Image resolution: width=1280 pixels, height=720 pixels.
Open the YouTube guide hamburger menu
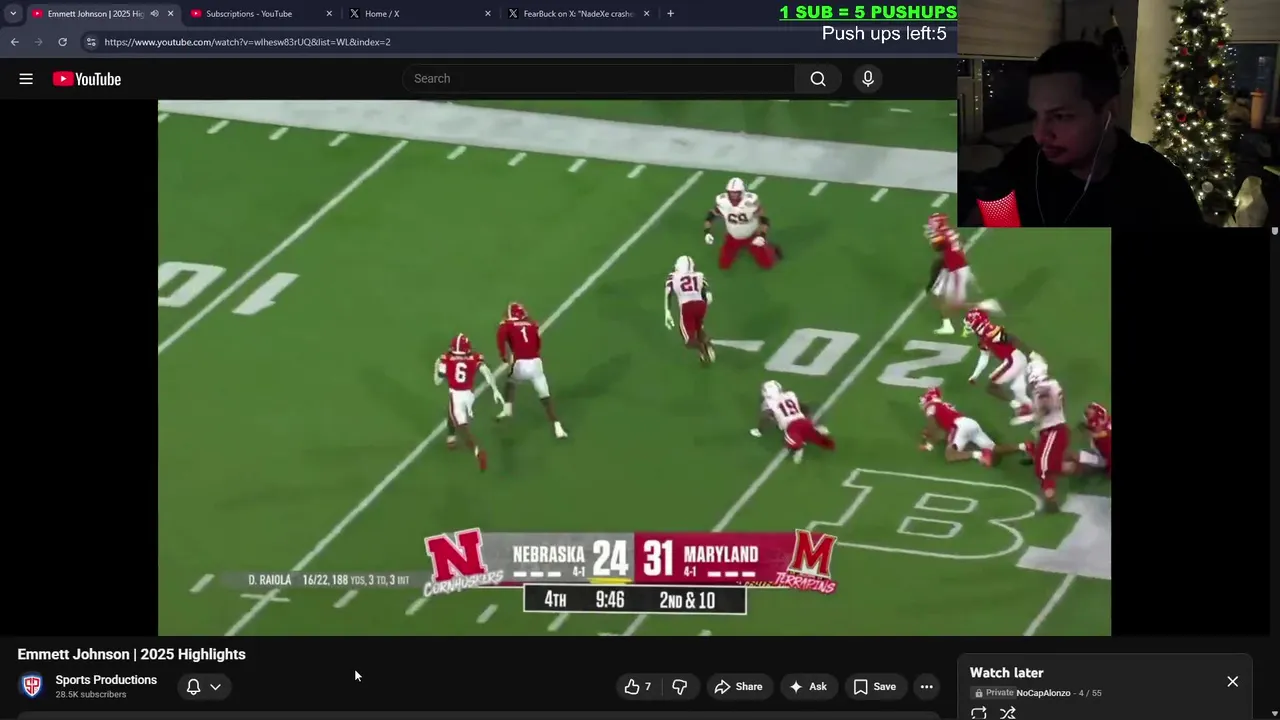point(26,79)
